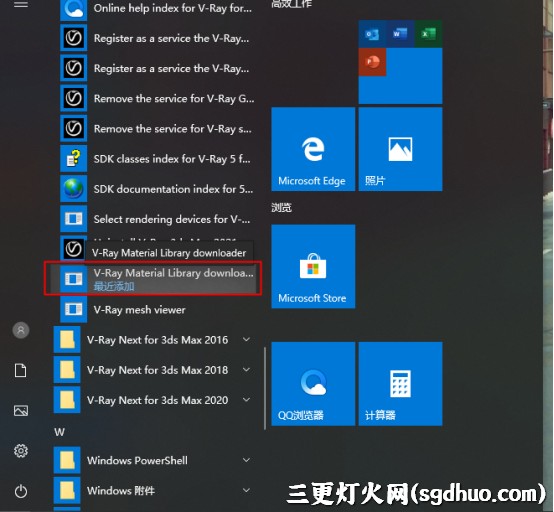Open Remove the service for V-Ray s... entry
The image size is (554, 512).
(x=158, y=128)
